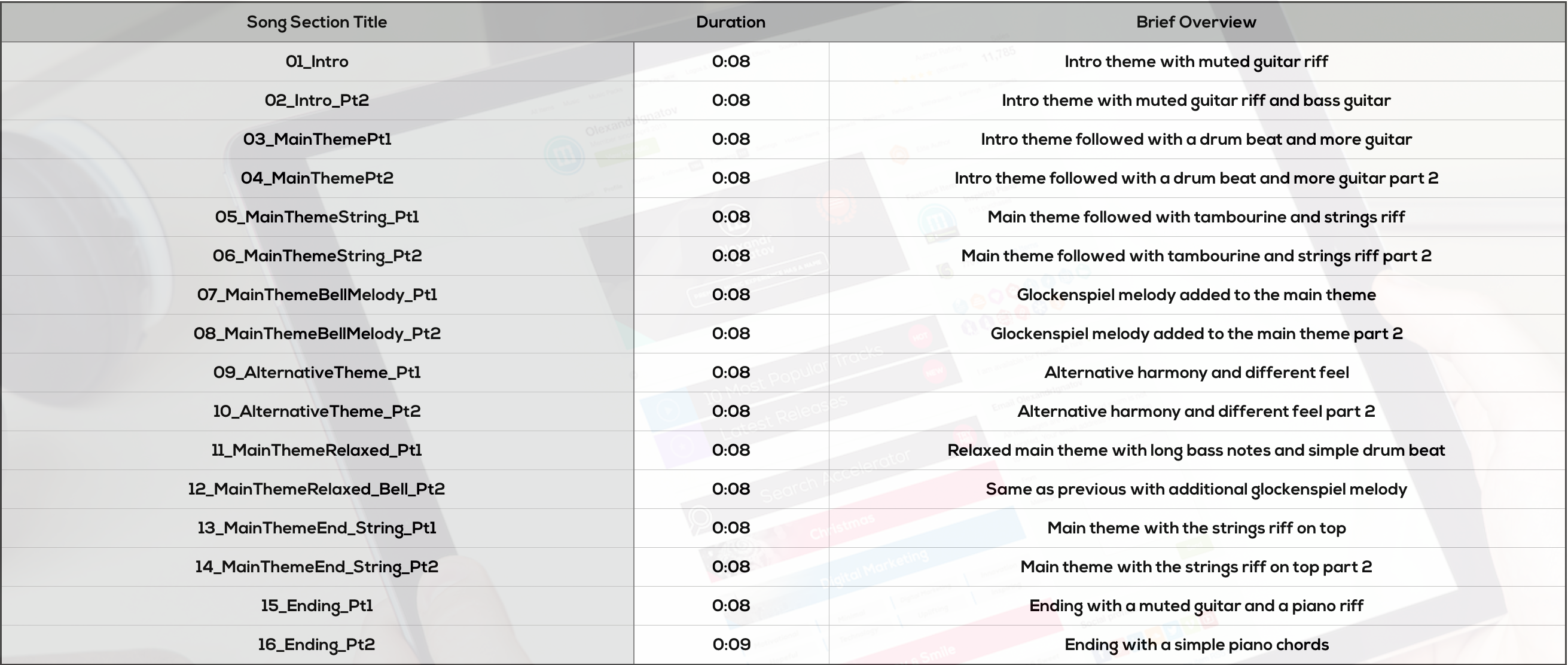This screenshot has width=1568, height=665.
Task: Select the '08_MainThemeBellMelody_Pt2' cell
Action: 316,334
